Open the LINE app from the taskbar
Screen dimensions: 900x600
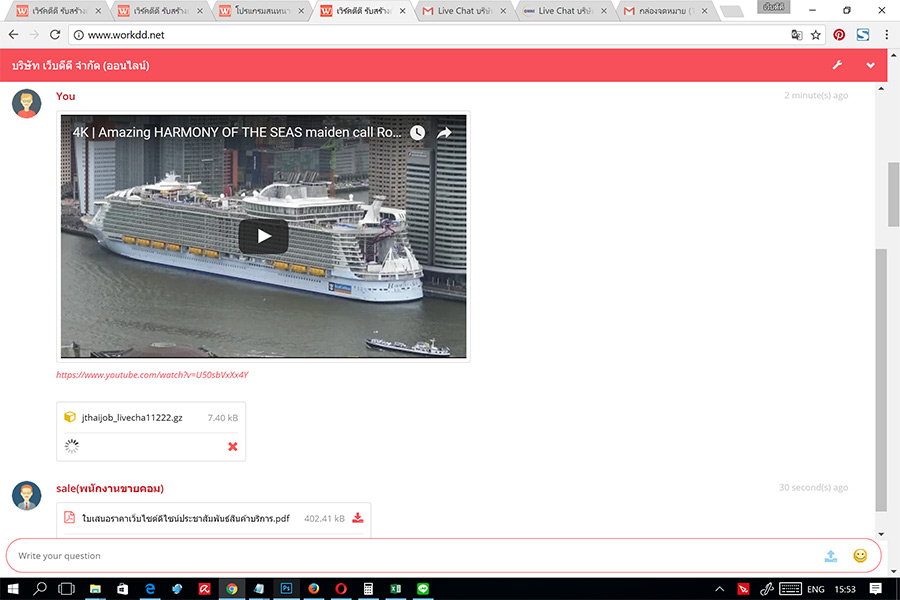423,589
